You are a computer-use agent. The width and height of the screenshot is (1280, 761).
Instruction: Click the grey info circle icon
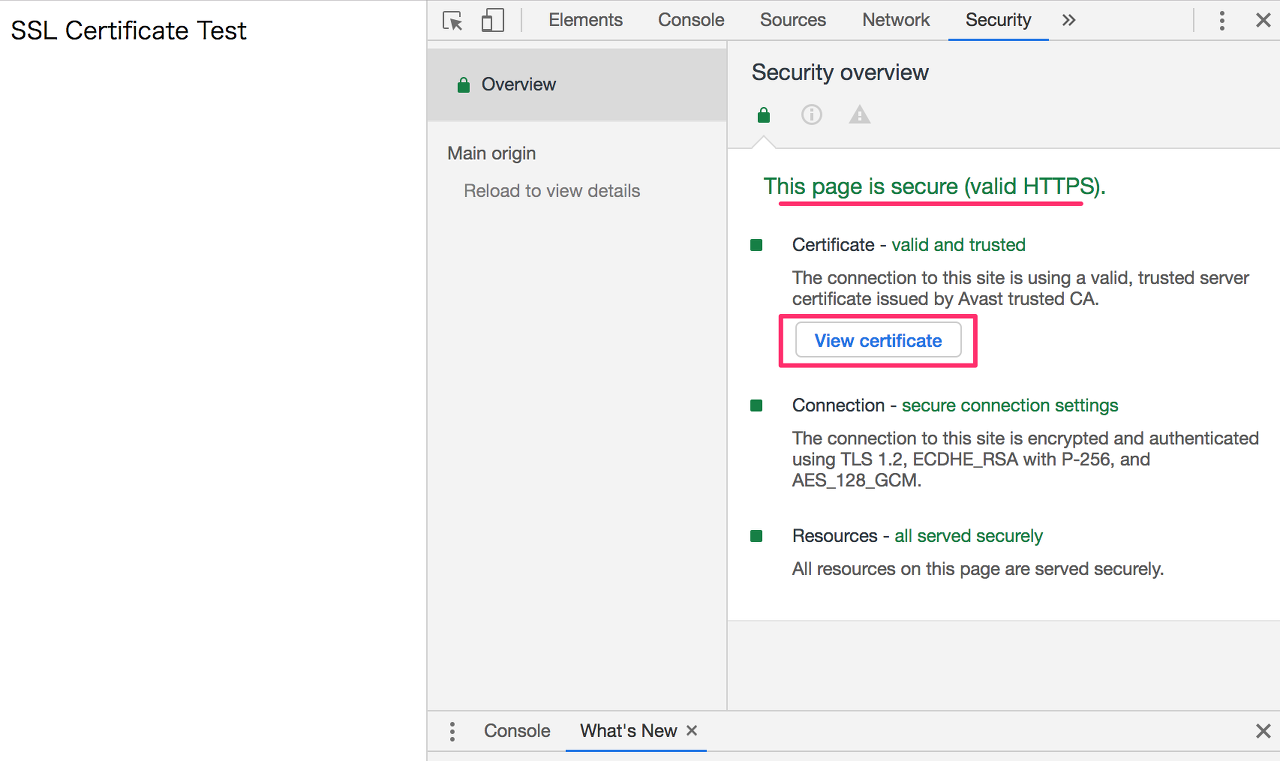(x=812, y=115)
